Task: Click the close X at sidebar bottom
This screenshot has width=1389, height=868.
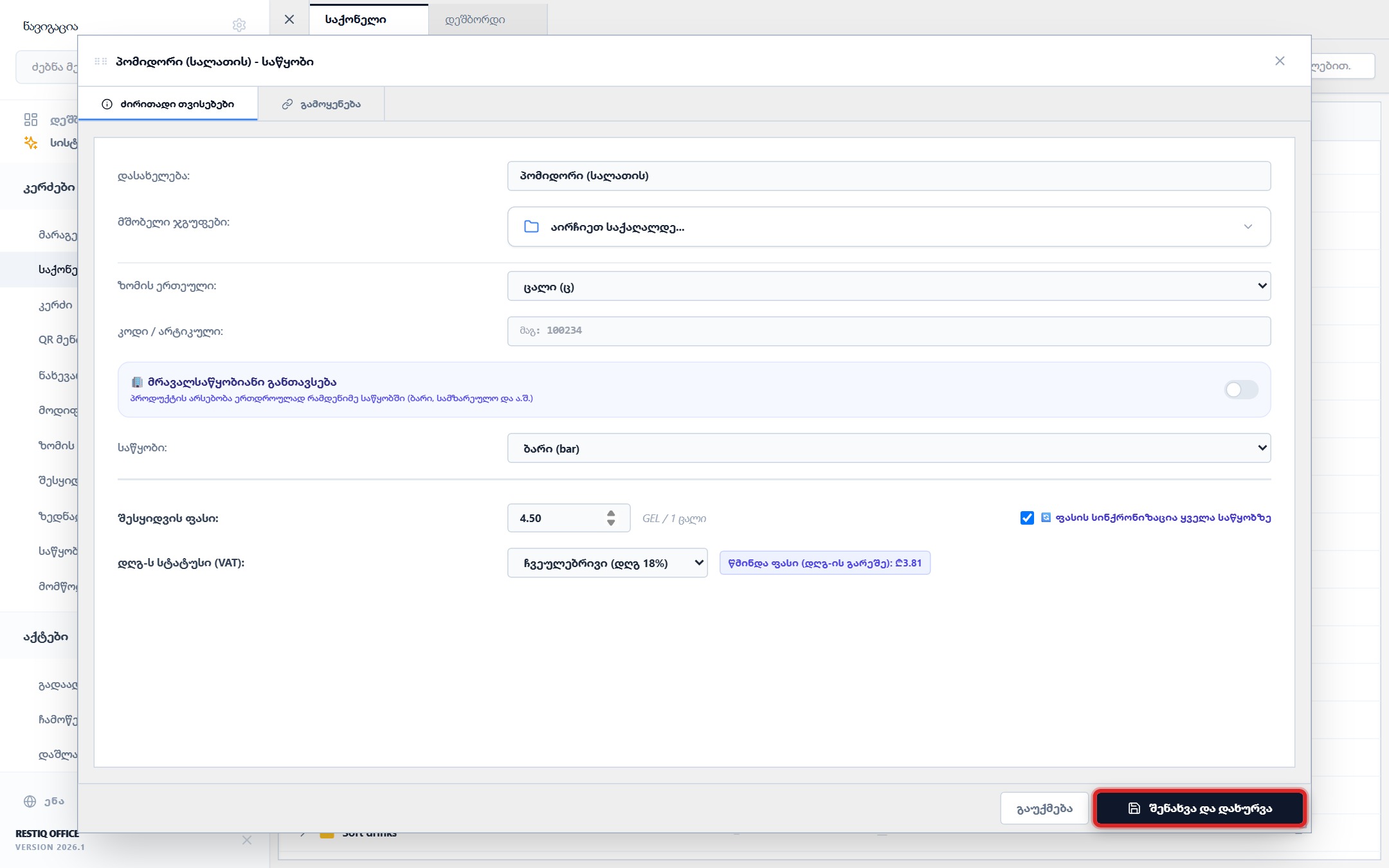Action: tap(247, 840)
